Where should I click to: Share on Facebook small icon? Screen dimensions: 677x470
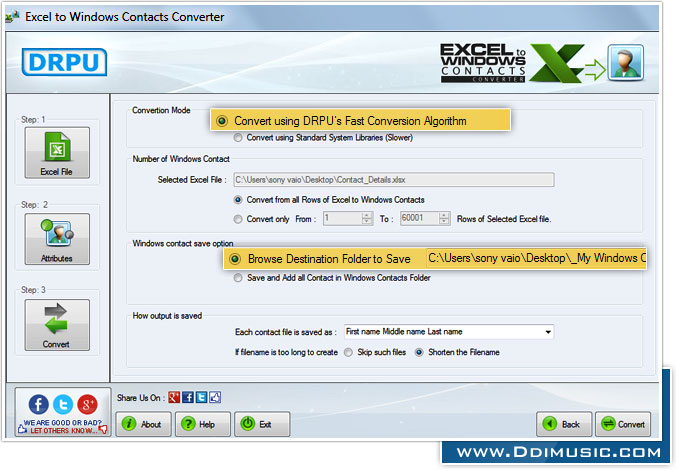tap(188, 397)
